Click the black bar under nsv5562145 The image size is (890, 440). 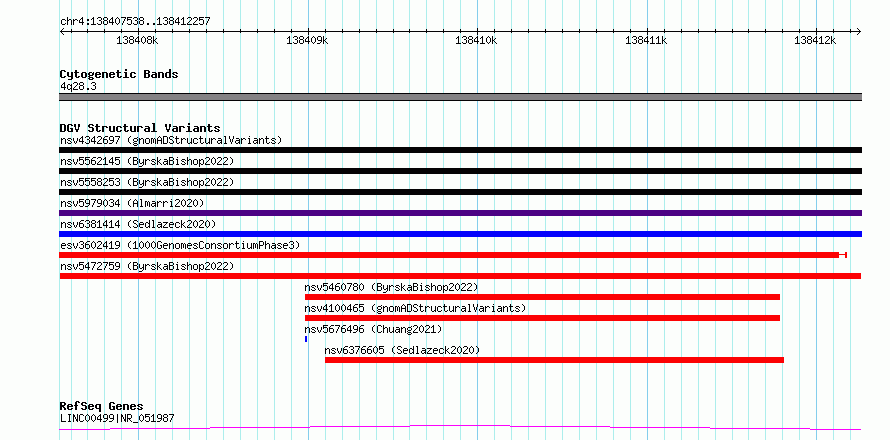tap(460, 171)
